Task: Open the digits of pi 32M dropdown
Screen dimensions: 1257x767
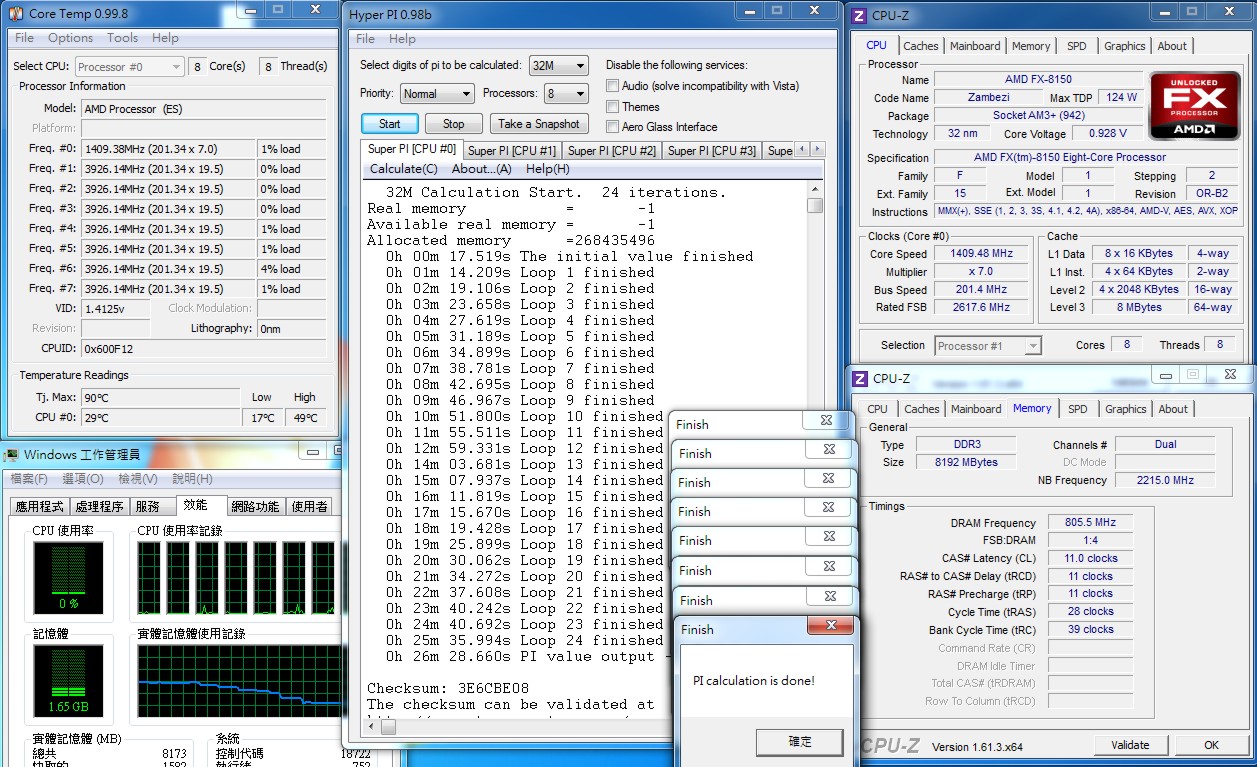Action: [x=558, y=66]
